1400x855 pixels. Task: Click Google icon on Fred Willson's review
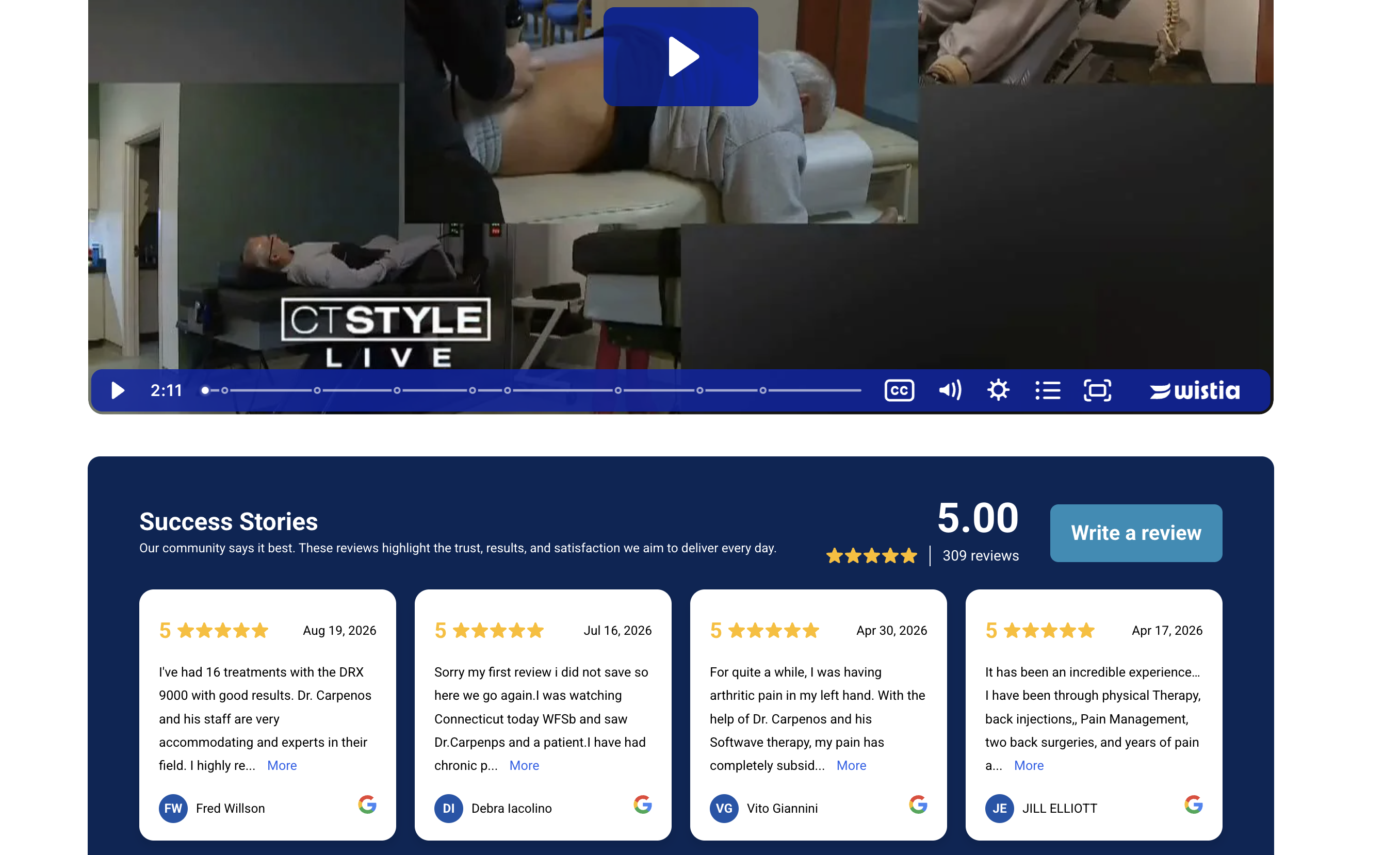[x=367, y=804]
